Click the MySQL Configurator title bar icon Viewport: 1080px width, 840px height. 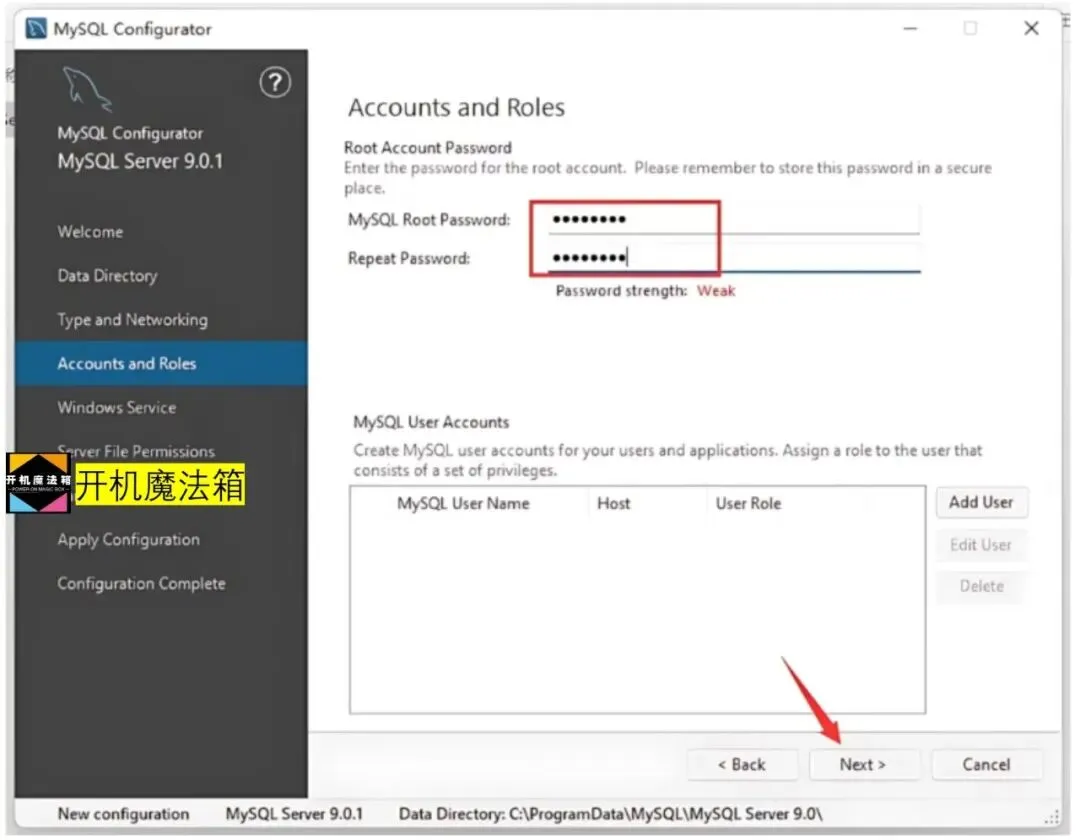[36, 29]
